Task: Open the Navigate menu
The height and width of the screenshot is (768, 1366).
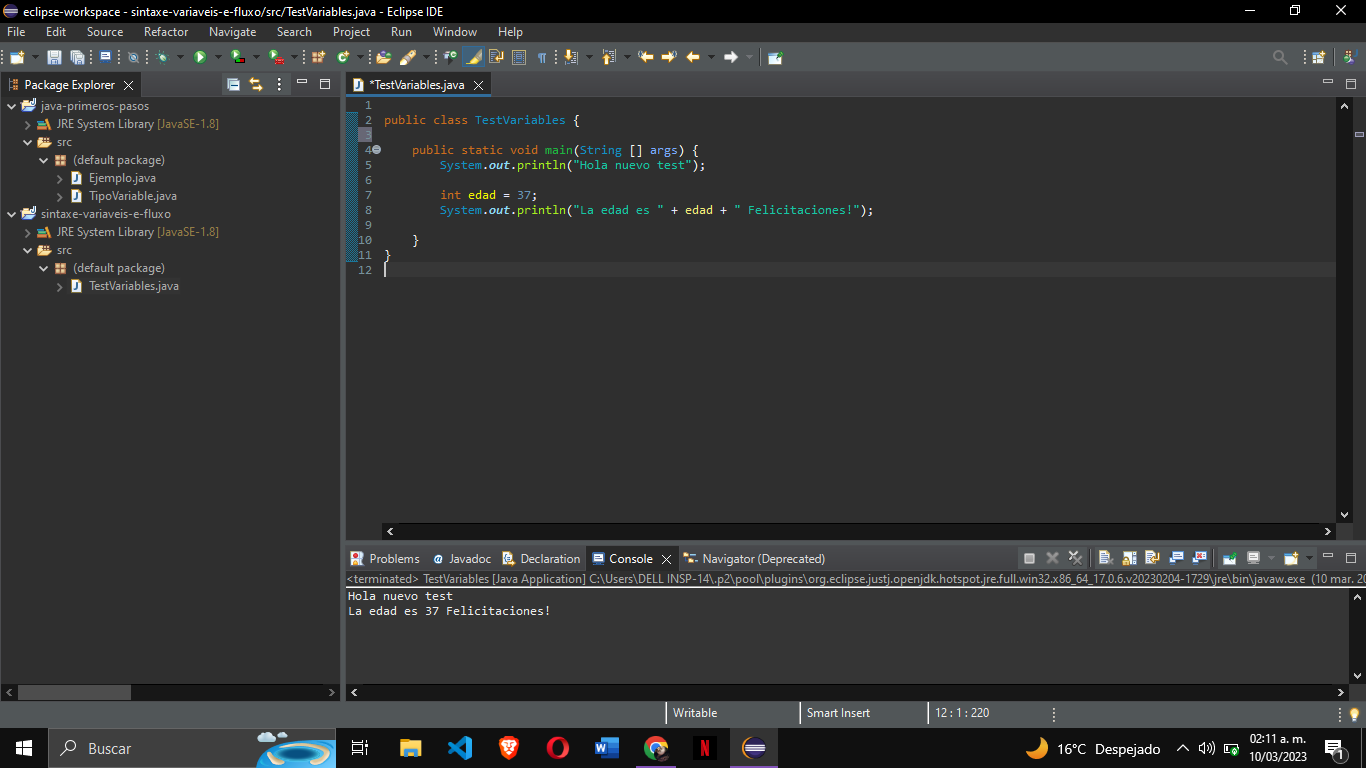Action: click(x=232, y=32)
